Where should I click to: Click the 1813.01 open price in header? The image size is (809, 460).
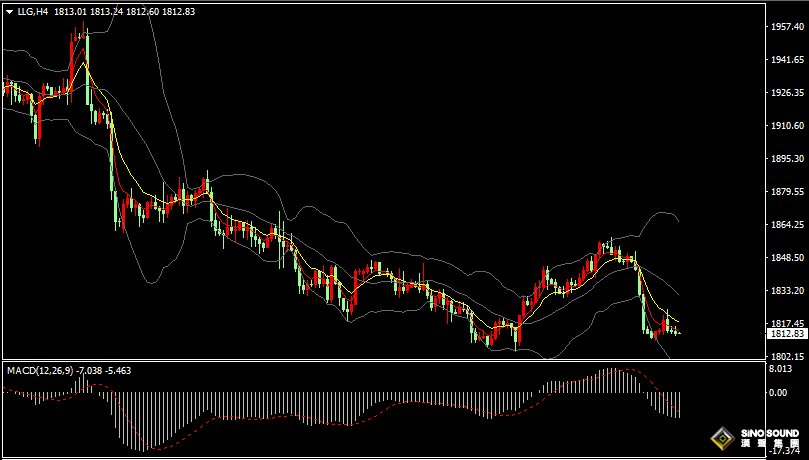(70, 11)
